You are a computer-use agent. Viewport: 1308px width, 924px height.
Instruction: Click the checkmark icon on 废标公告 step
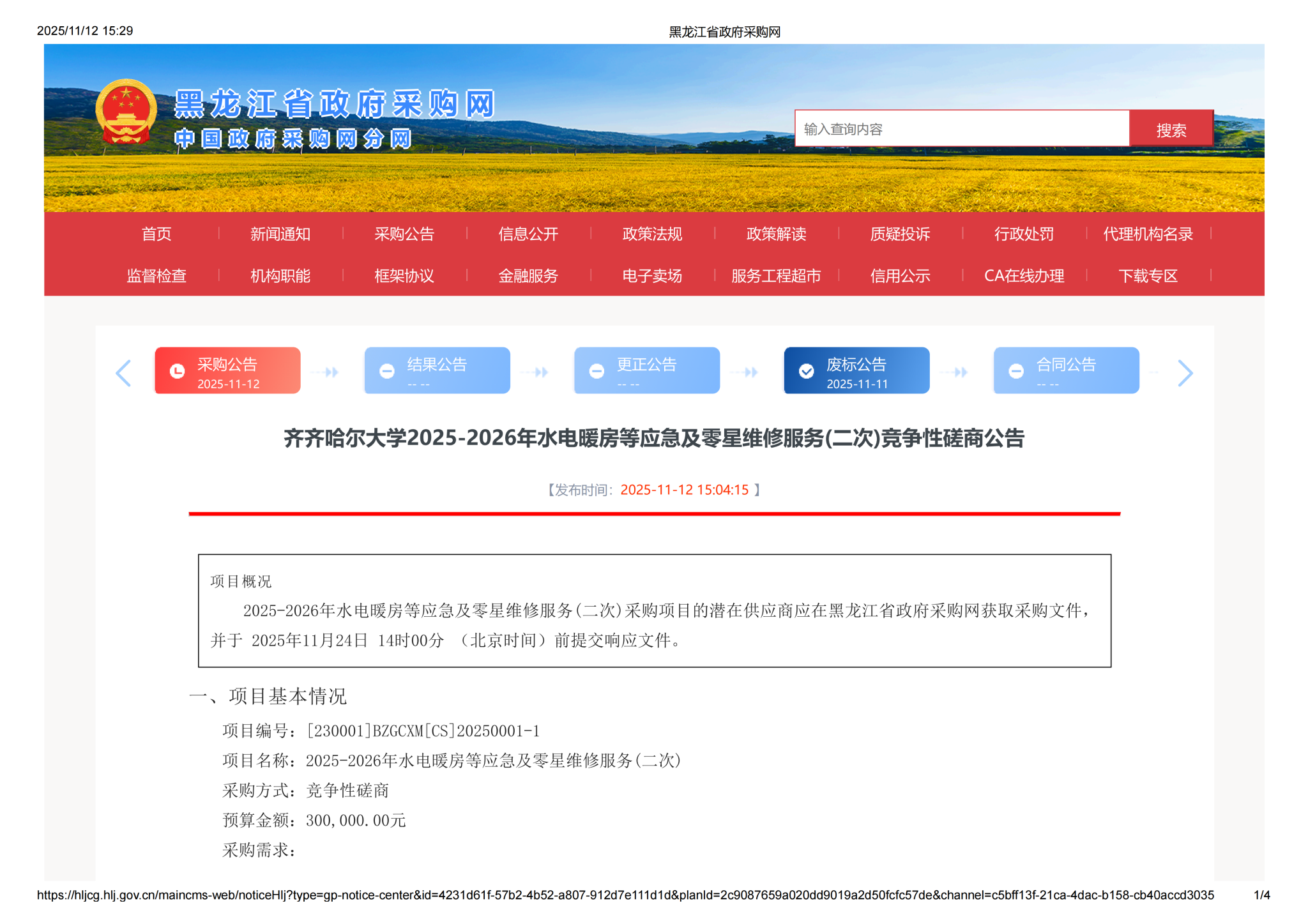(x=807, y=371)
